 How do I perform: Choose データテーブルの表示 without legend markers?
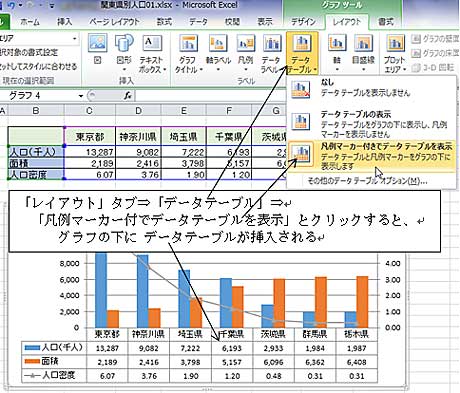[x=371, y=124]
